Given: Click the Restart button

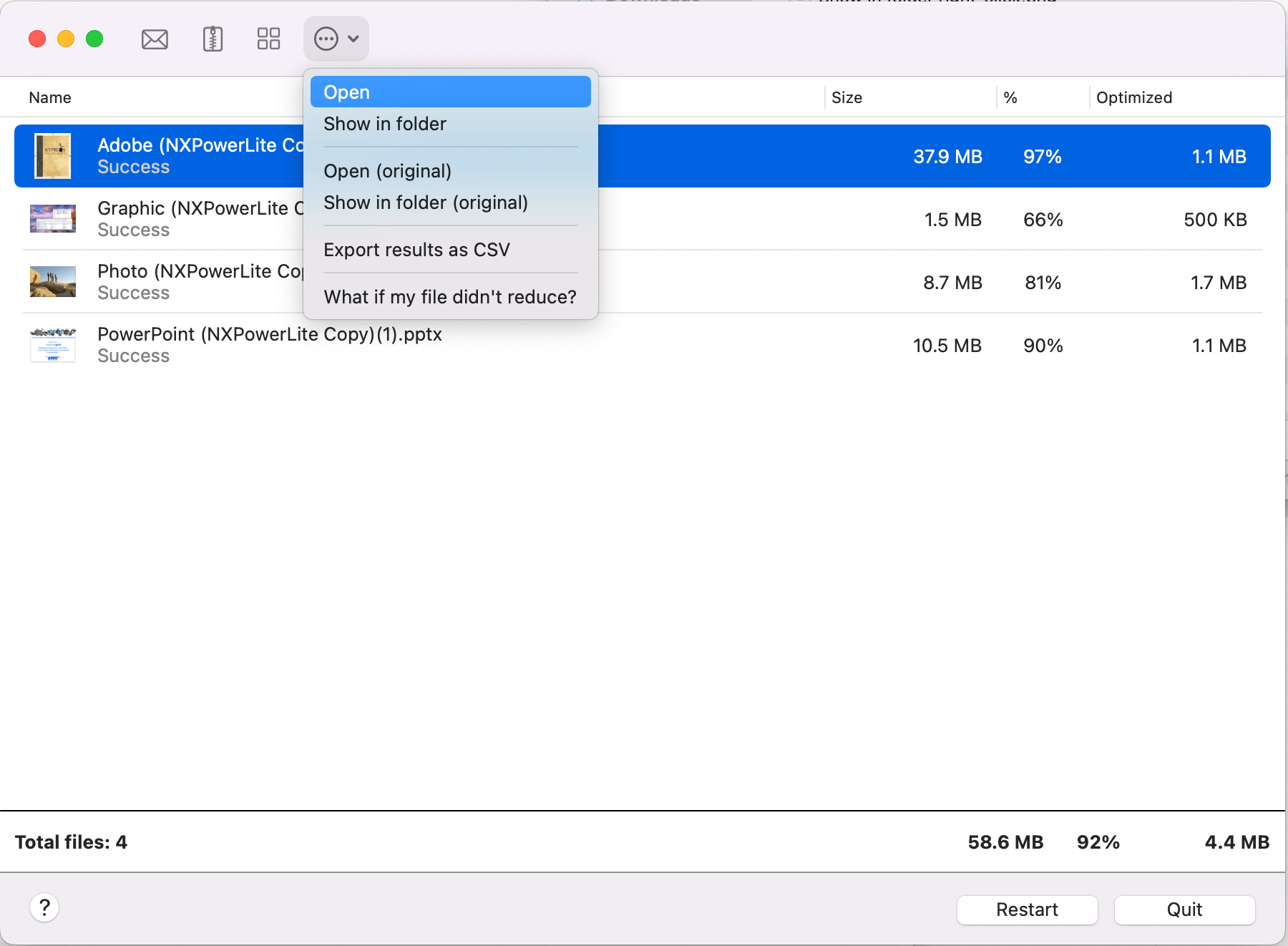Looking at the screenshot, I should pyautogui.click(x=1026, y=910).
